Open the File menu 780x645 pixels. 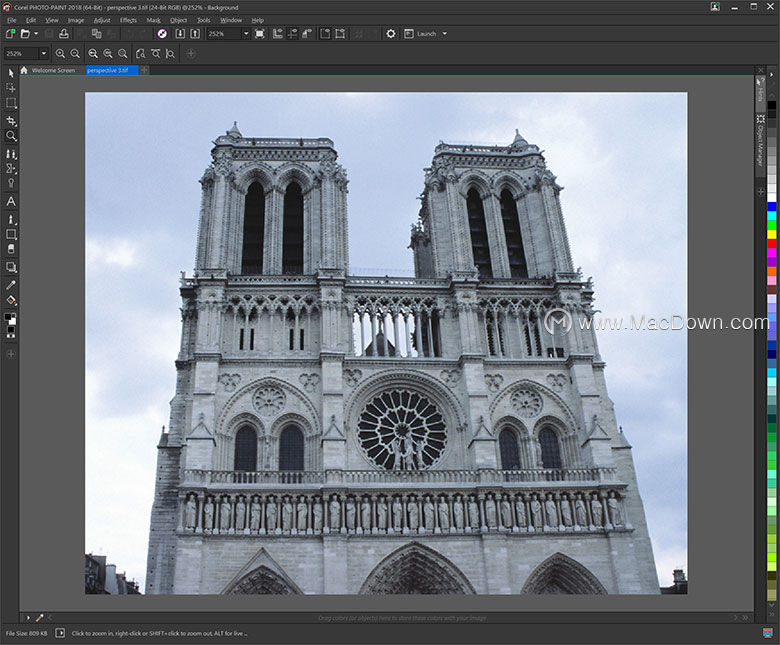(11, 20)
